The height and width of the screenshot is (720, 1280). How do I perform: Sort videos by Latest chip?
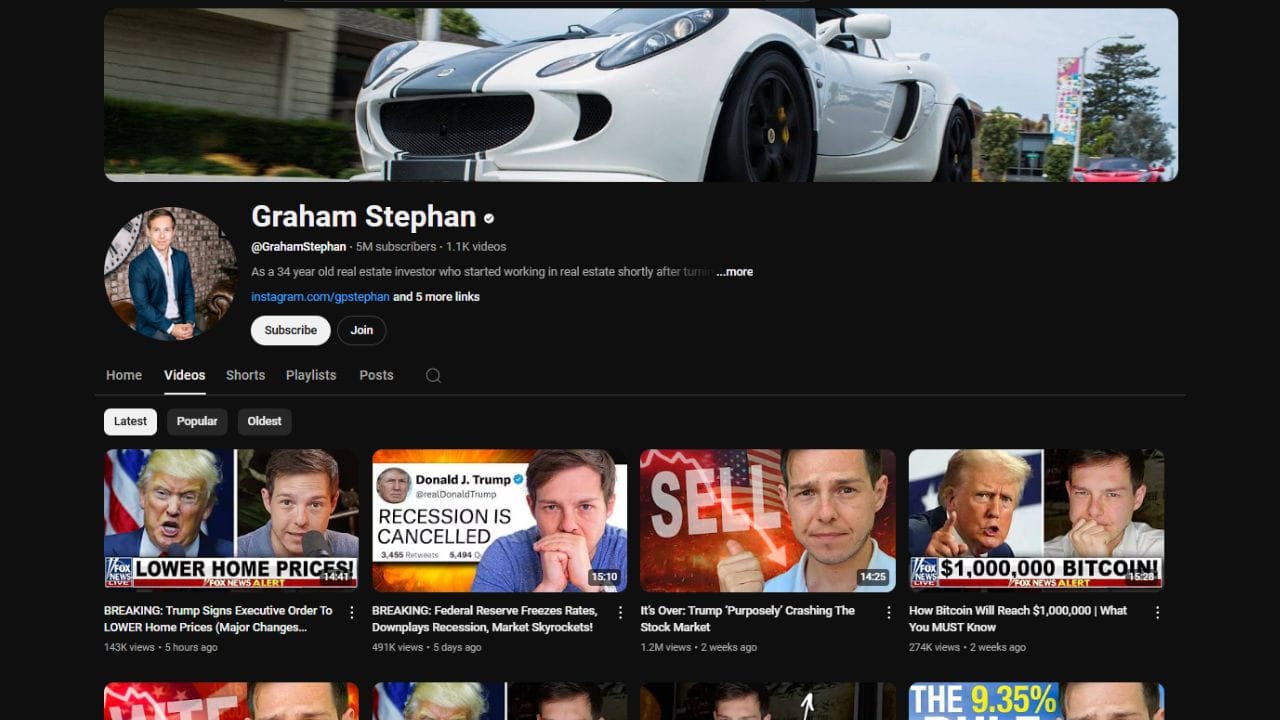[130, 421]
